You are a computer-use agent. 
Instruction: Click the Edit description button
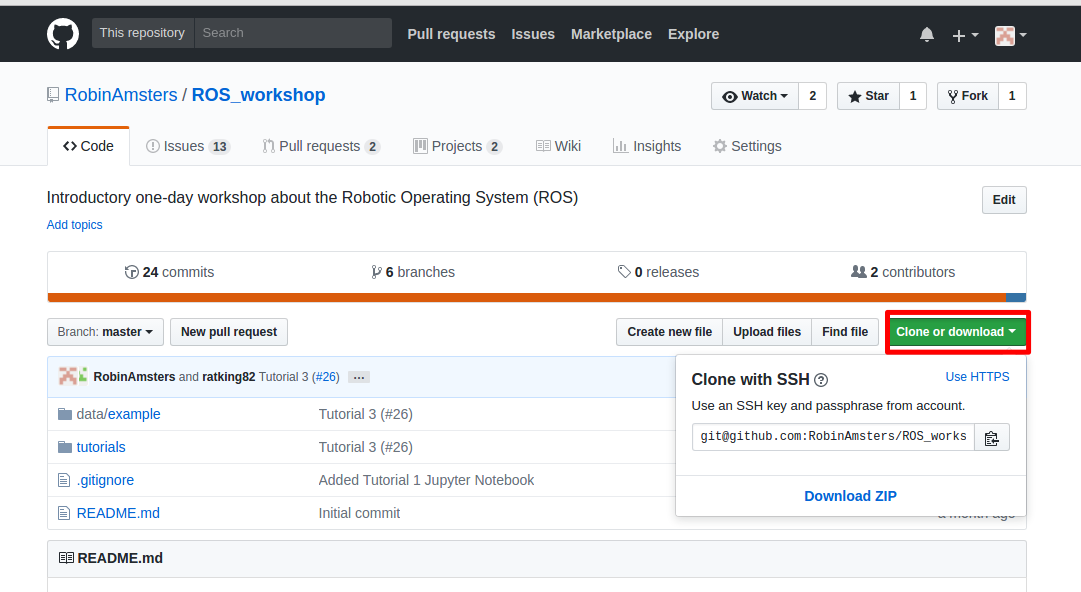click(x=1004, y=200)
